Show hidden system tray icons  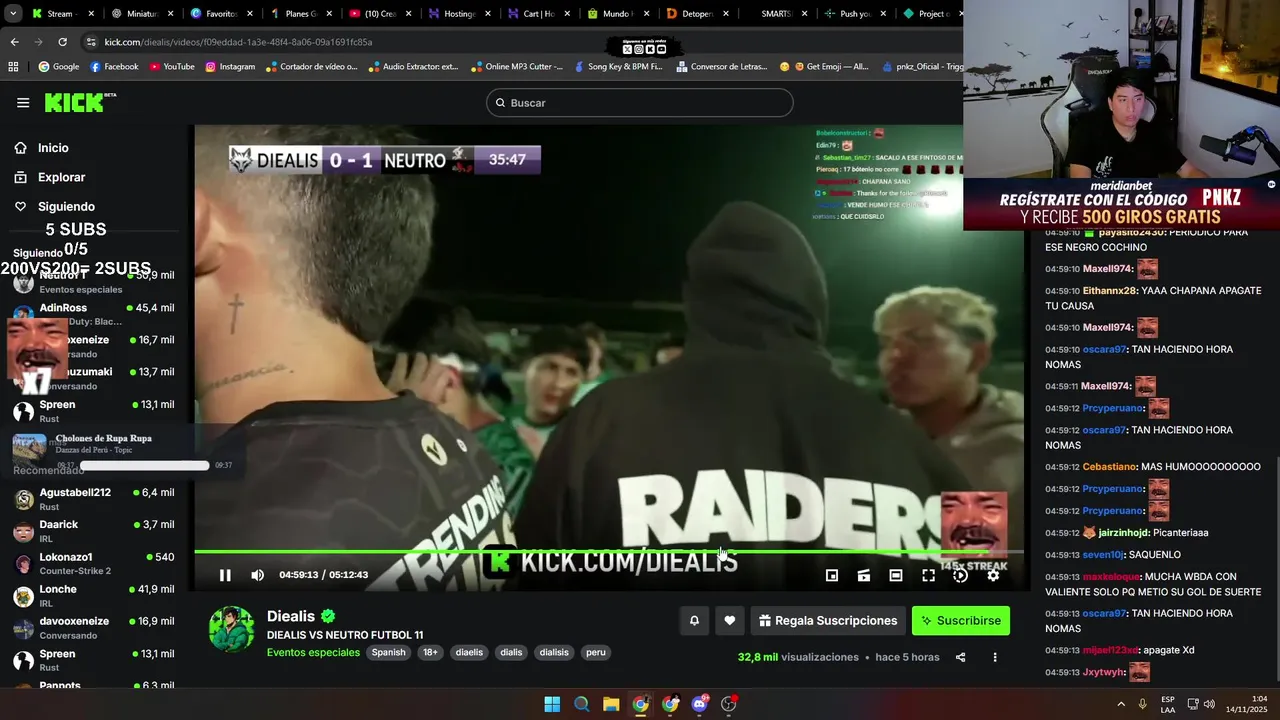coord(1120,704)
